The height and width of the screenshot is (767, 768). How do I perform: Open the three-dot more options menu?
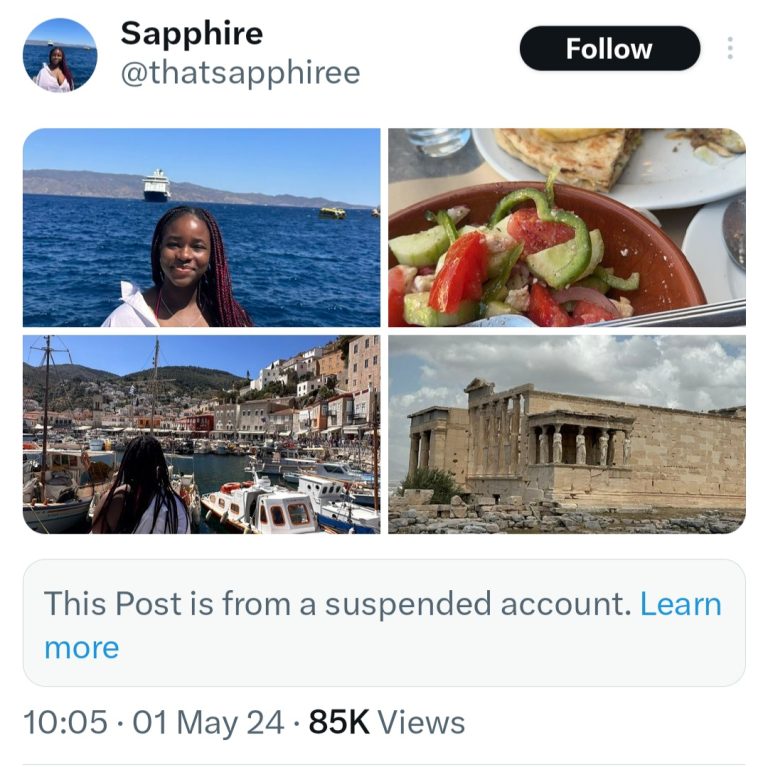click(x=730, y=48)
